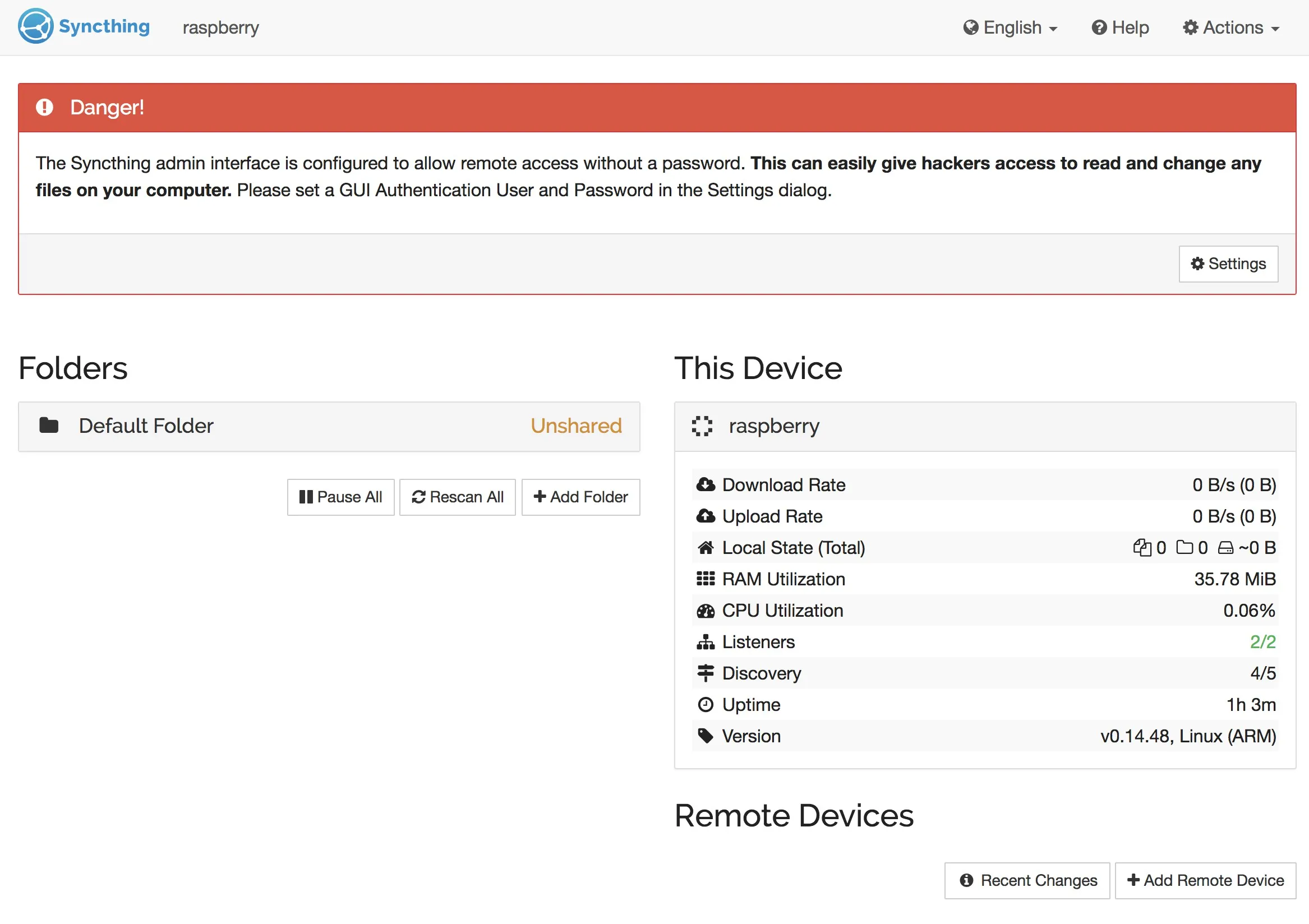
Task: Pause all folders
Action: point(340,497)
